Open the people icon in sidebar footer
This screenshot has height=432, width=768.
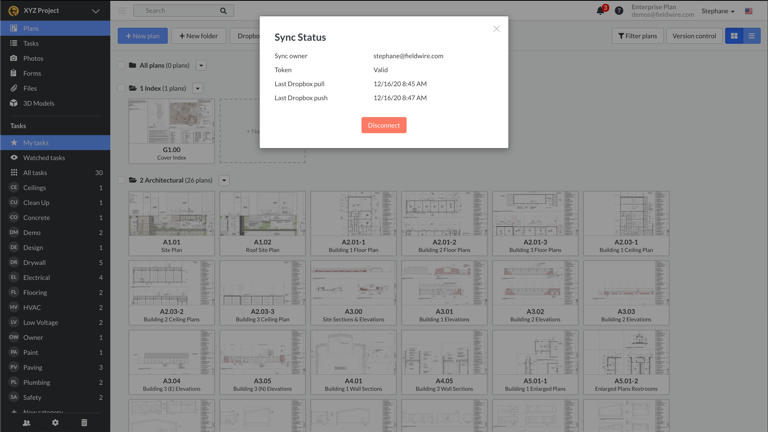pyautogui.click(x=27, y=423)
